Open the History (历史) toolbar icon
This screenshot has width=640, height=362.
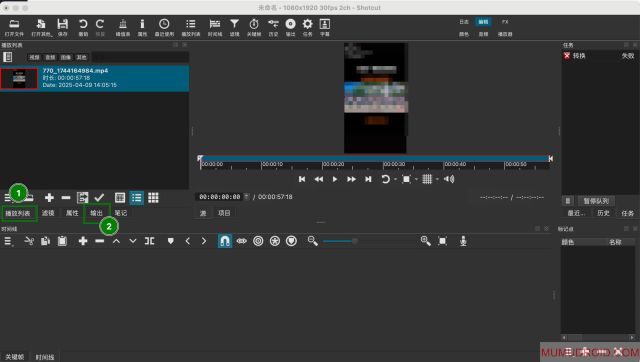(x=273, y=24)
